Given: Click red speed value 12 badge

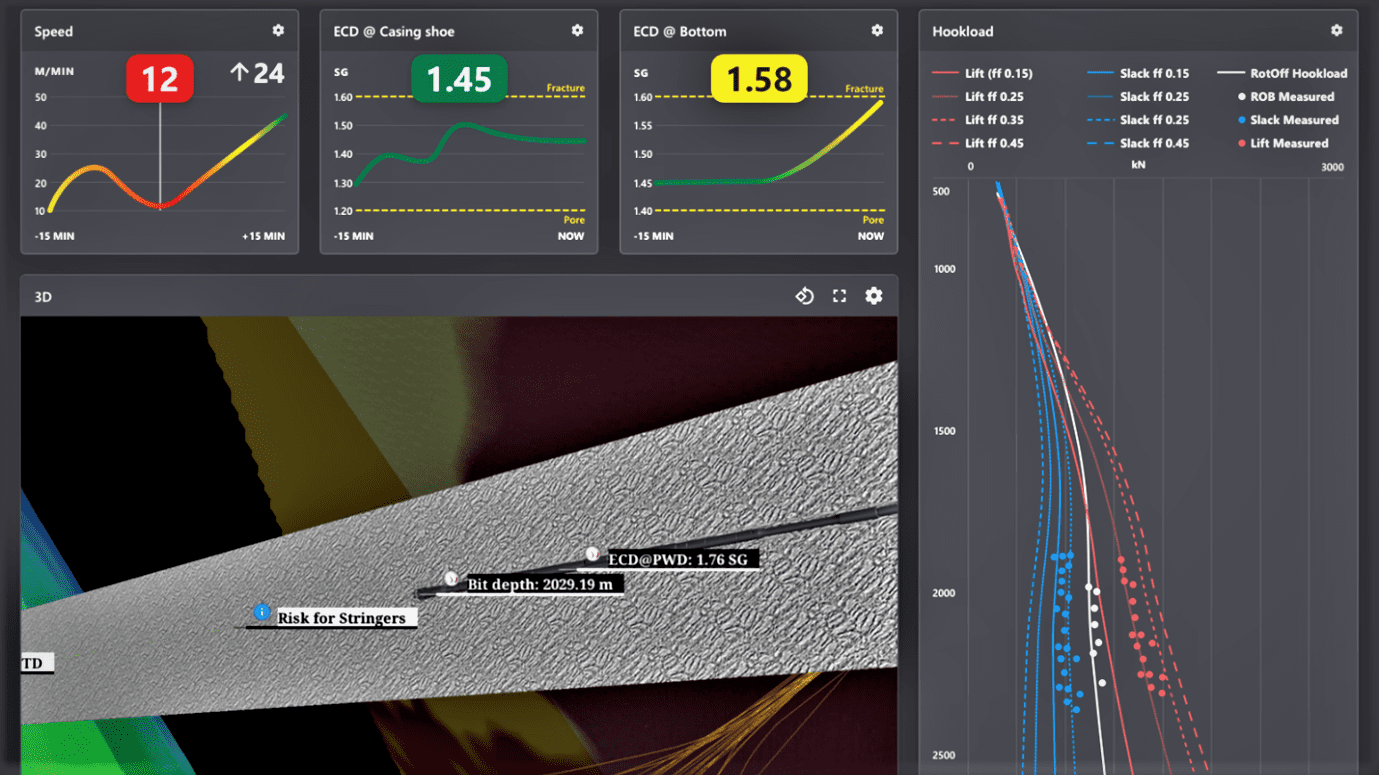Looking at the screenshot, I should pos(160,79).
